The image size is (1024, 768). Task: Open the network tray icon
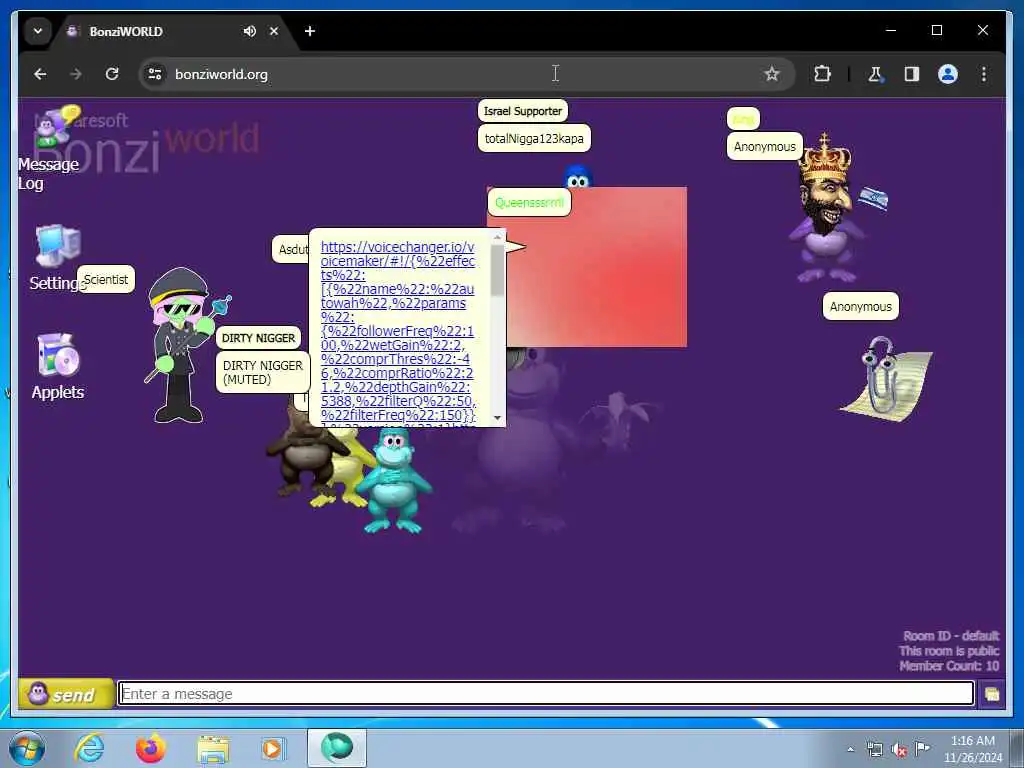point(874,750)
